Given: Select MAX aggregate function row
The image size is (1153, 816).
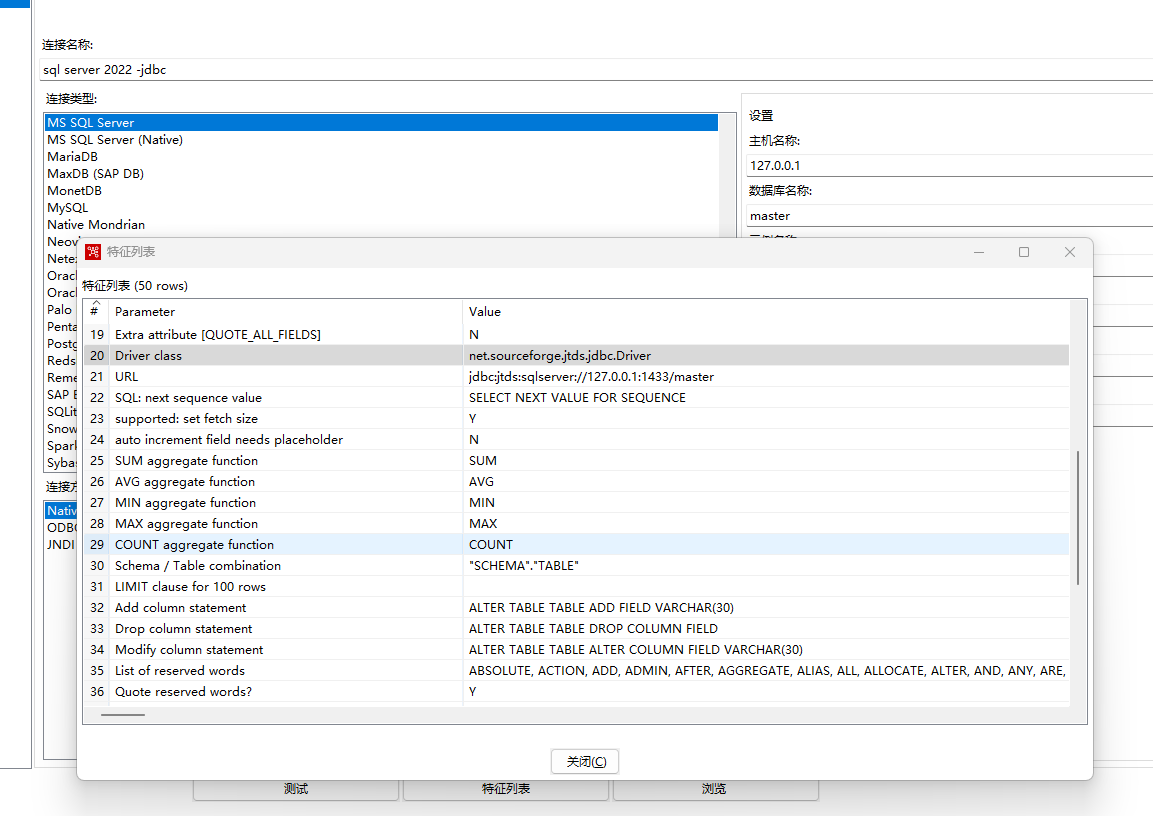Looking at the screenshot, I should tap(576, 523).
